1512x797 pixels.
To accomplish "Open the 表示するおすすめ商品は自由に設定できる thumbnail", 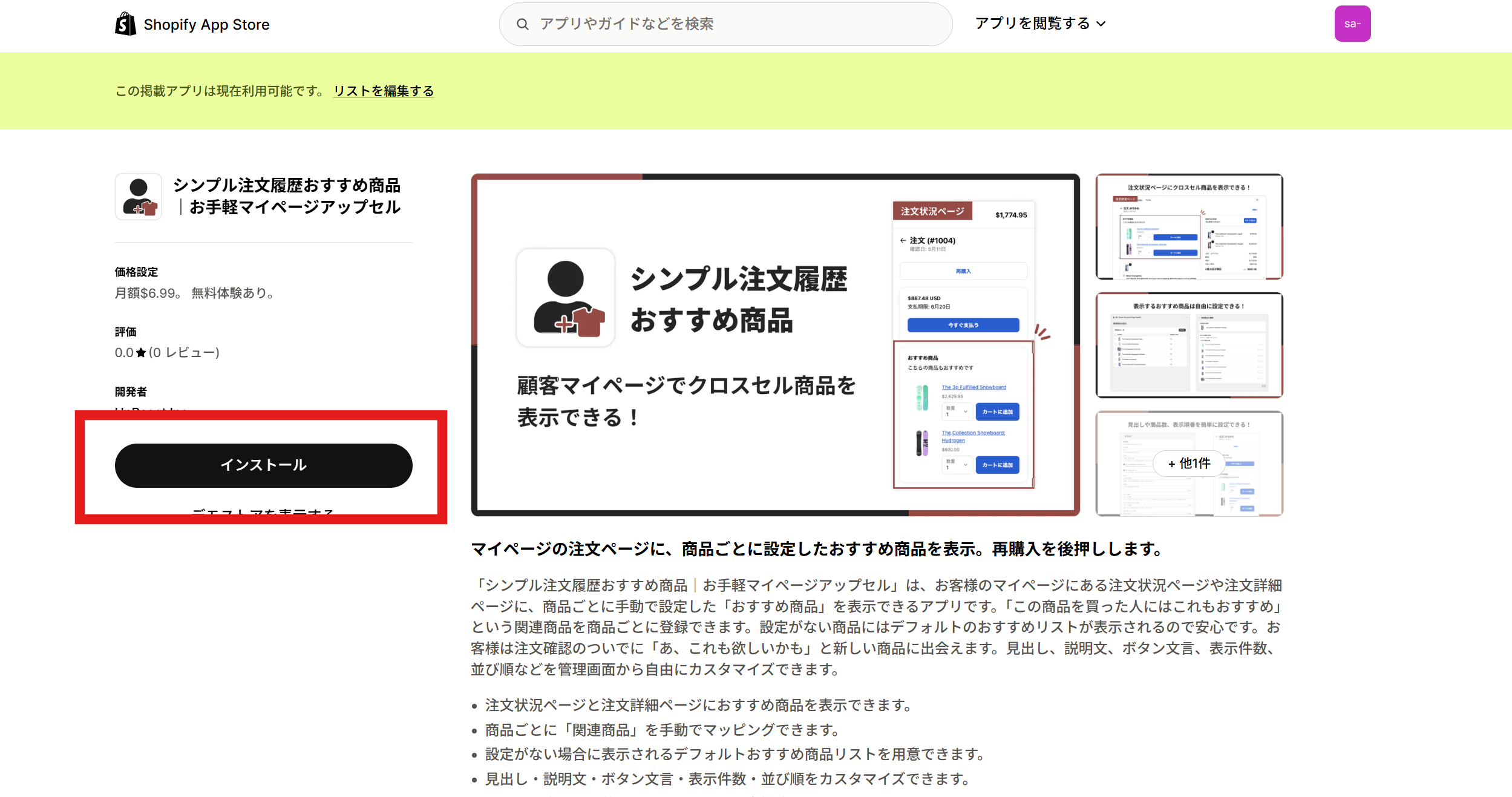I will (1189, 345).
